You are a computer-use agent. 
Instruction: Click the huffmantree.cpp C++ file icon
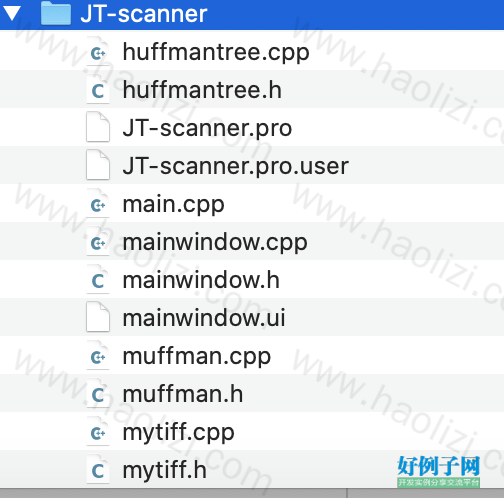coord(98,51)
